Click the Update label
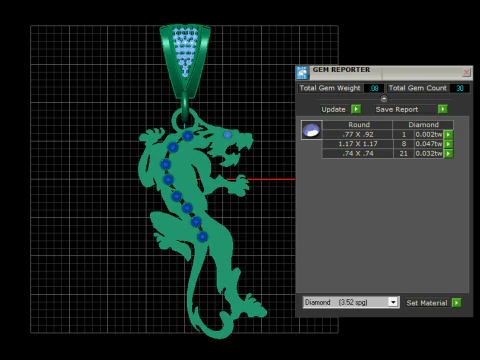Screen dimensions: 480x360 click(x=333, y=109)
